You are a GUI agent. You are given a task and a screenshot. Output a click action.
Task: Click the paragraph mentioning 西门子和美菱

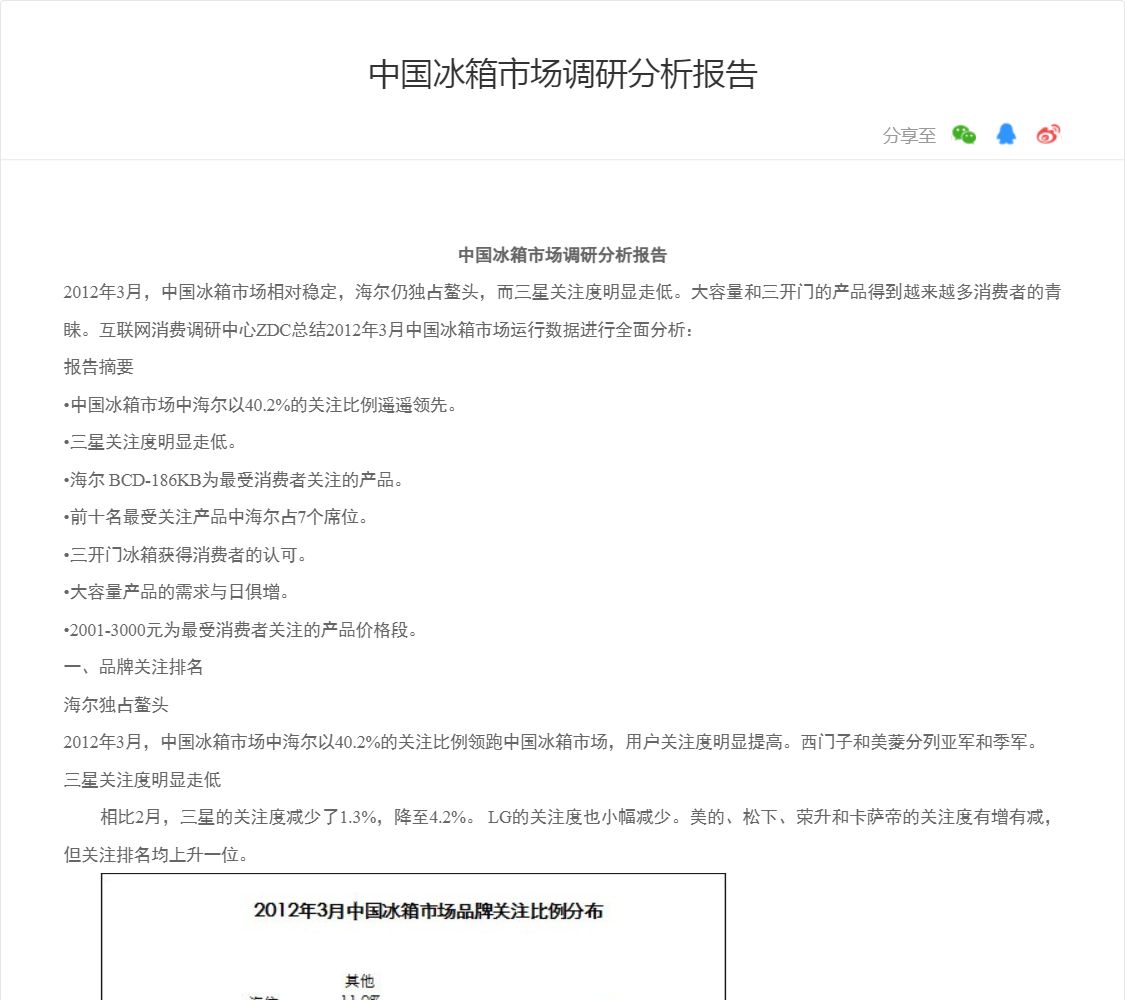(551, 742)
